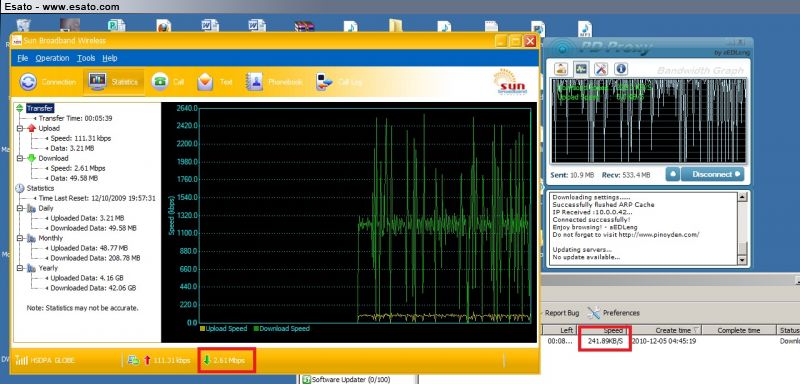Select the PD-Proxy bandwidth graph icon
The width and height of the screenshot is (800, 384).
click(581, 68)
